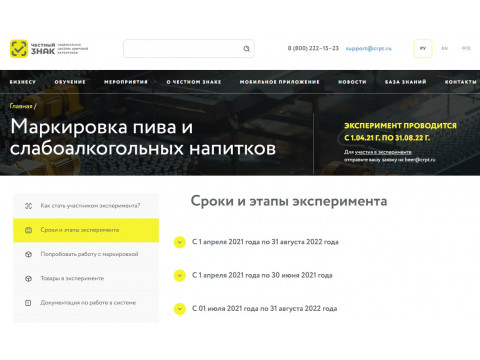Viewport: 480px width, 360px height.
Task: Open the БИЗНЕСУ menu
Action: [23, 82]
